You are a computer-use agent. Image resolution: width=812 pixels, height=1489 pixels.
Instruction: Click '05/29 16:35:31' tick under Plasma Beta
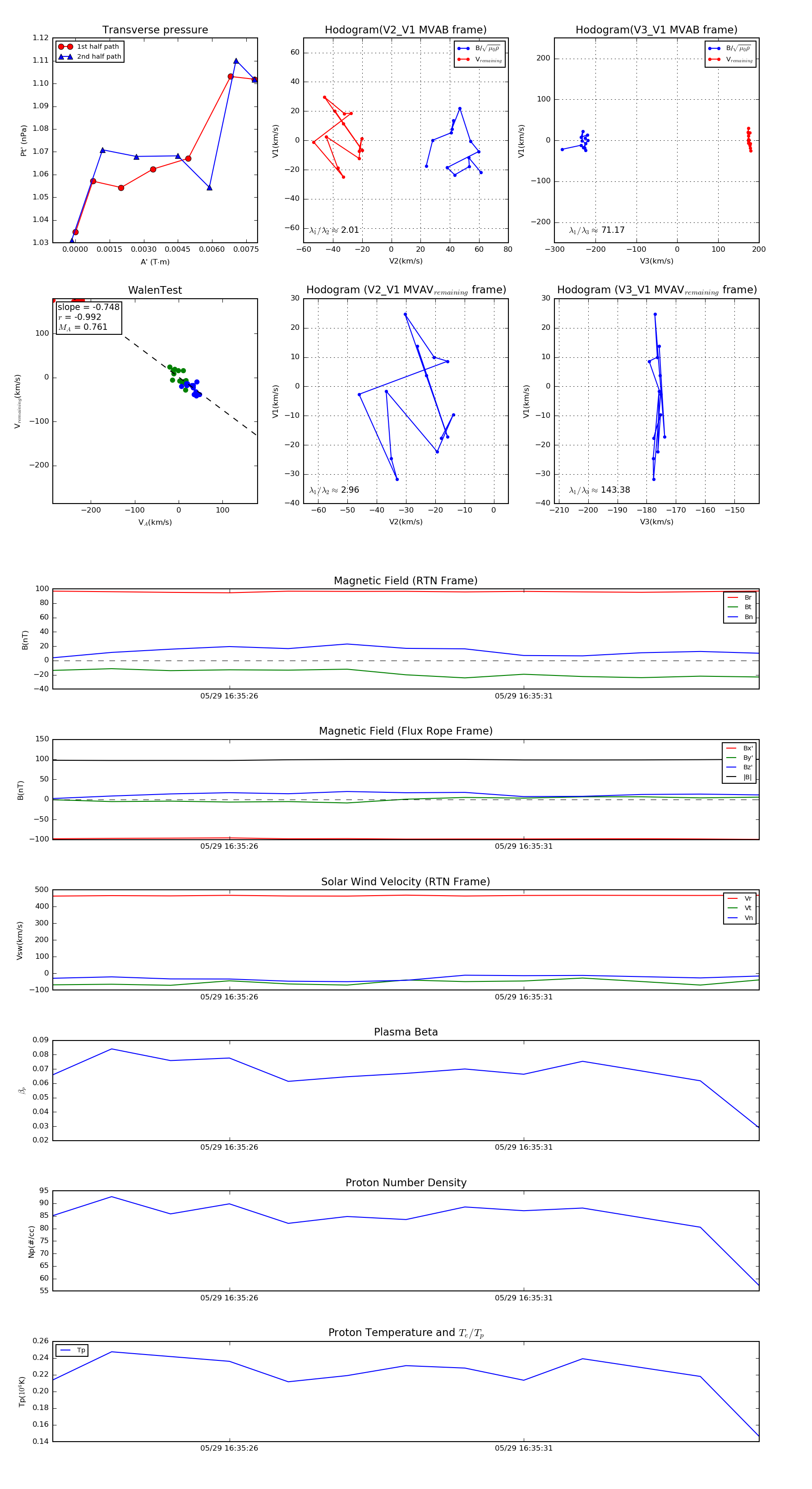tap(524, 1147)
